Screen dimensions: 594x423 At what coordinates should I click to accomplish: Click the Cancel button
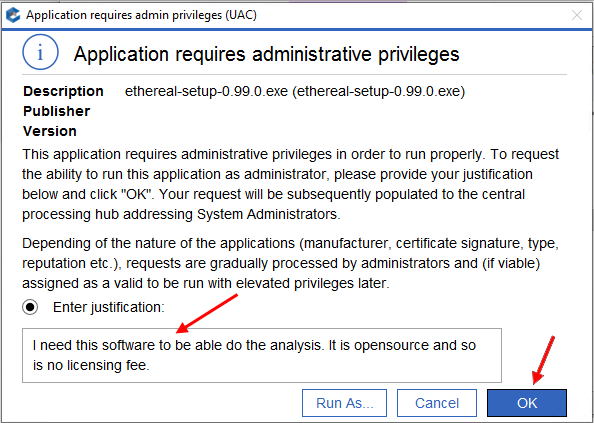[x=437, y=403]
